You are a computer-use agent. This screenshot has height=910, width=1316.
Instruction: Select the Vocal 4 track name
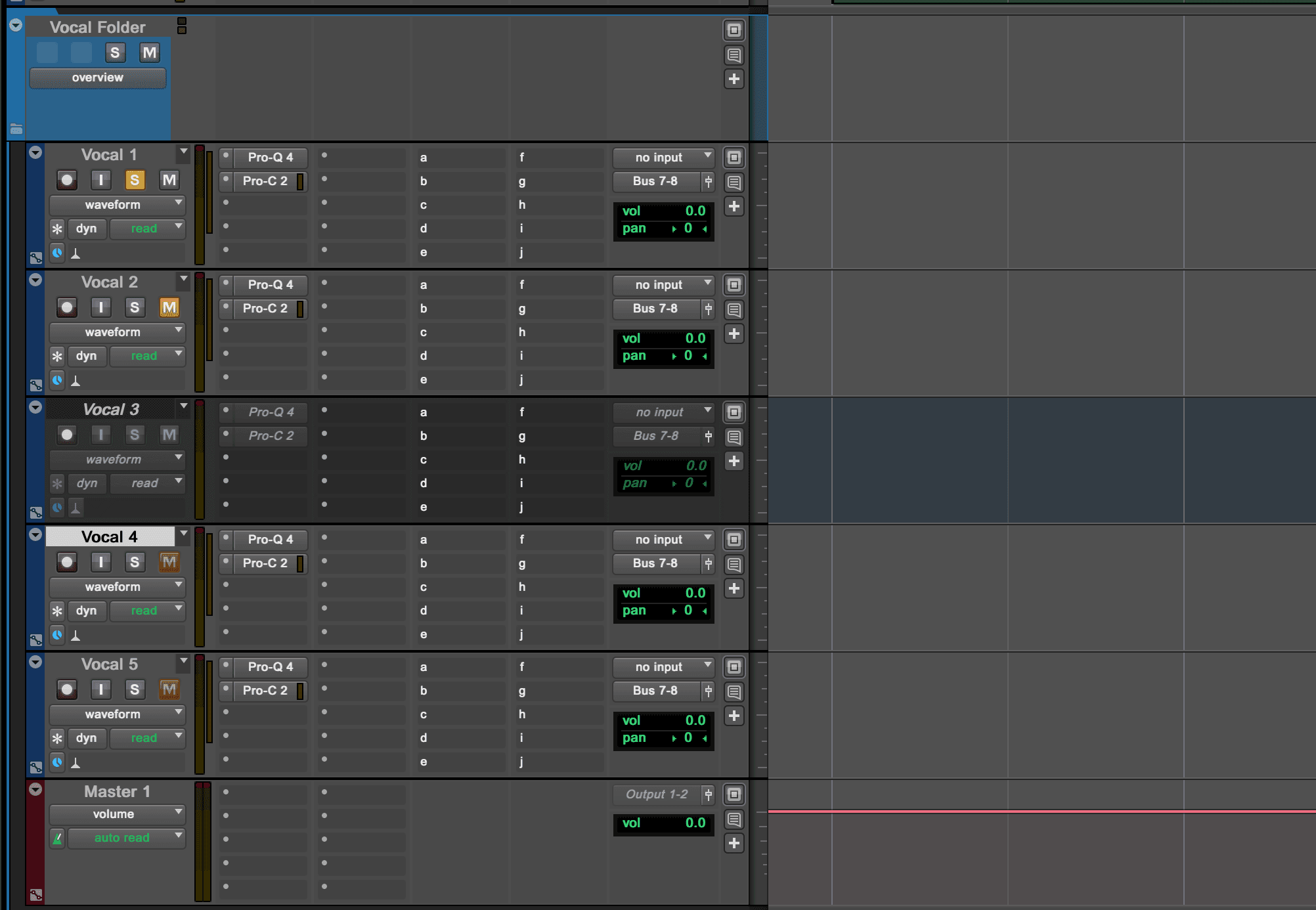click(110, 537)
